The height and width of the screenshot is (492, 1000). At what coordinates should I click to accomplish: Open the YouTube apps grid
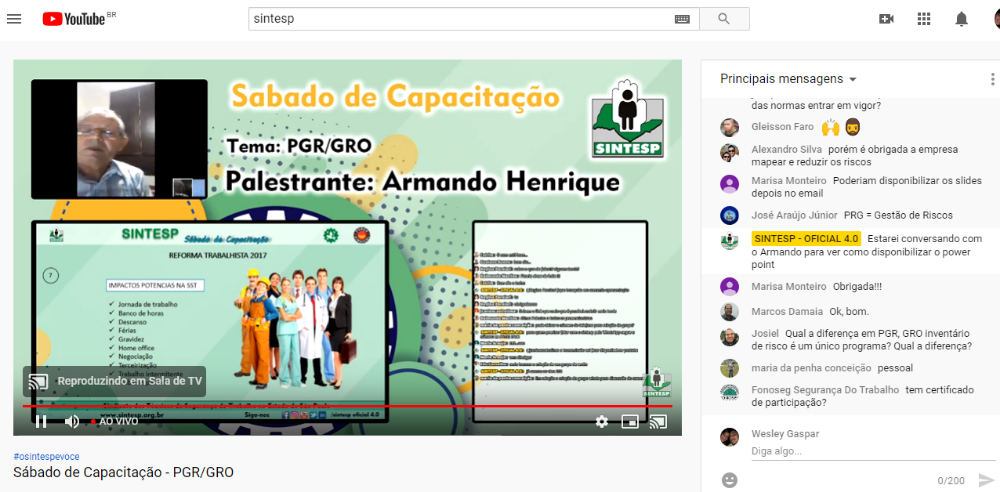pyautogui.click(x=924, y=19)
